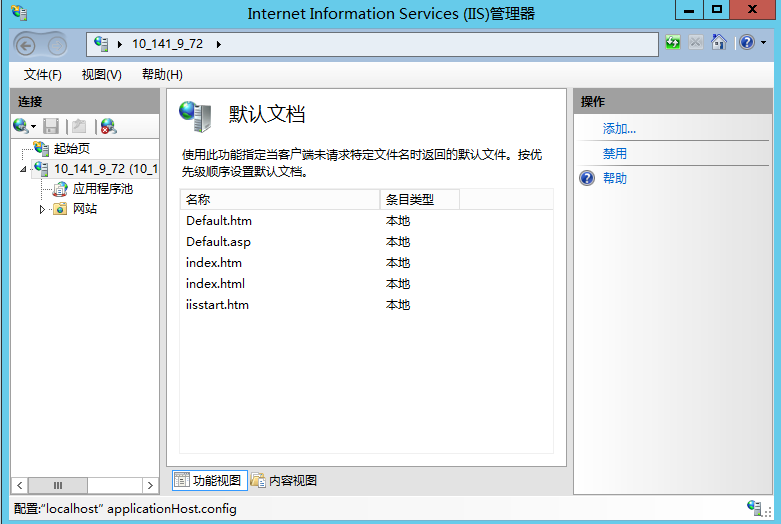Open the 视图(V) menu
This screenshot has height=524, width=781.
pos(101,75)
